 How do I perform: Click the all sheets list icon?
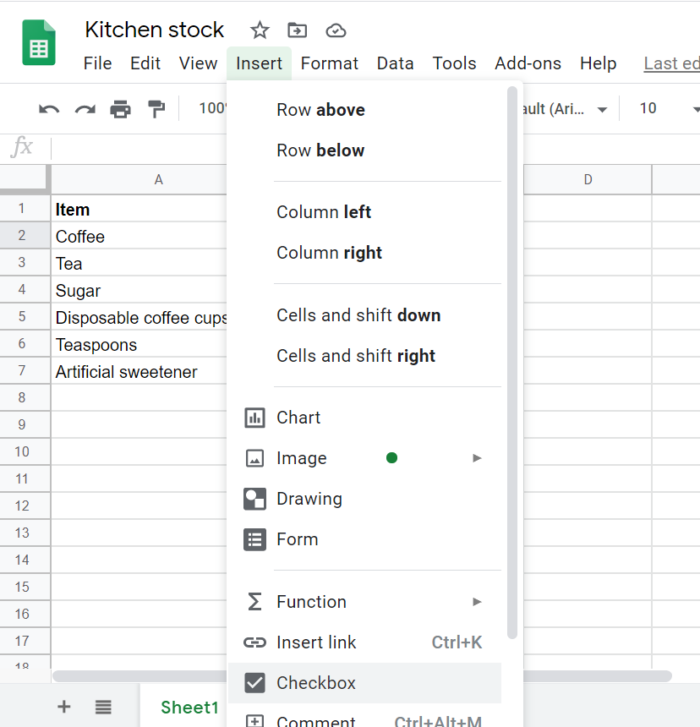click(103, 707)
